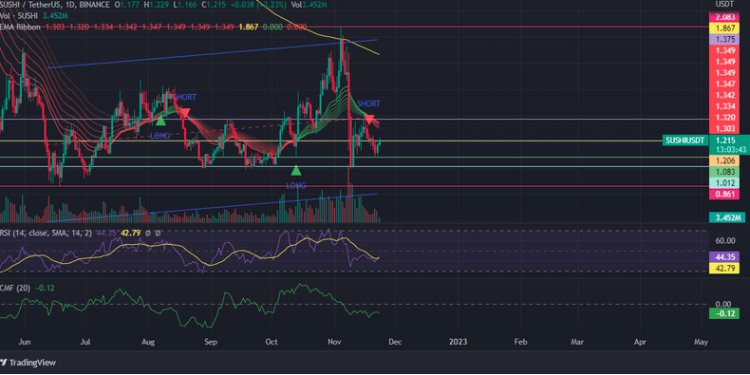The image size is (750, 375).
Task: Click the SUSHIUSDT current price label
Action: (685, 140)
